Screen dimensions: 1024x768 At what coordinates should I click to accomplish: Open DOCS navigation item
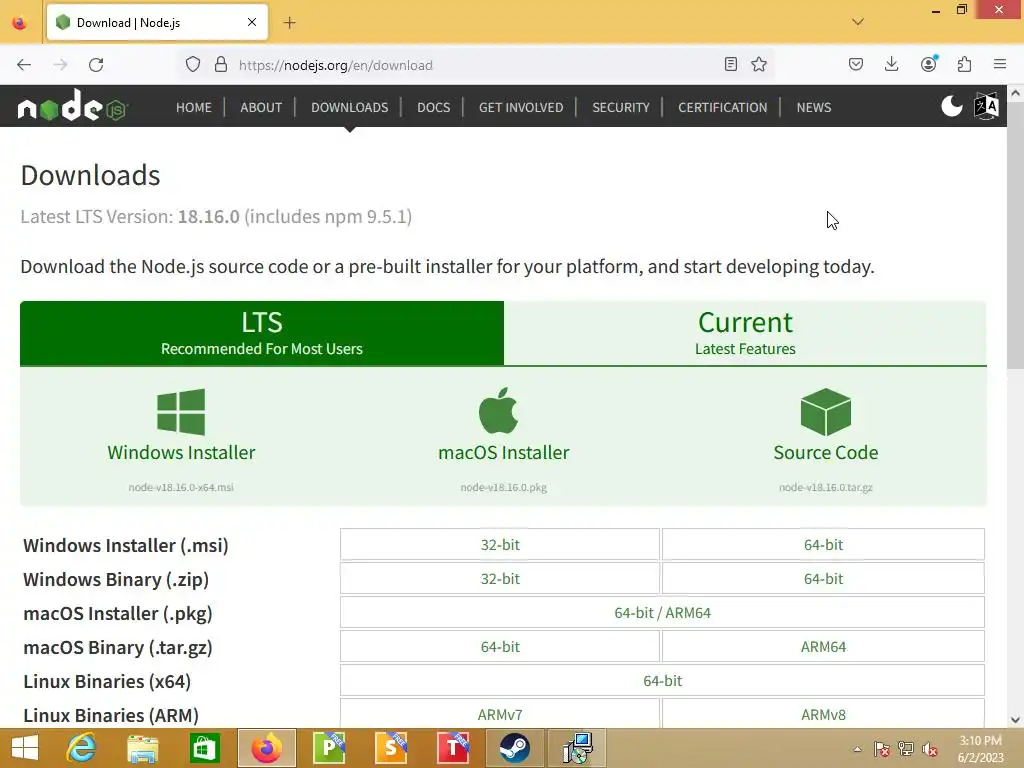click(x=434, y=107)
